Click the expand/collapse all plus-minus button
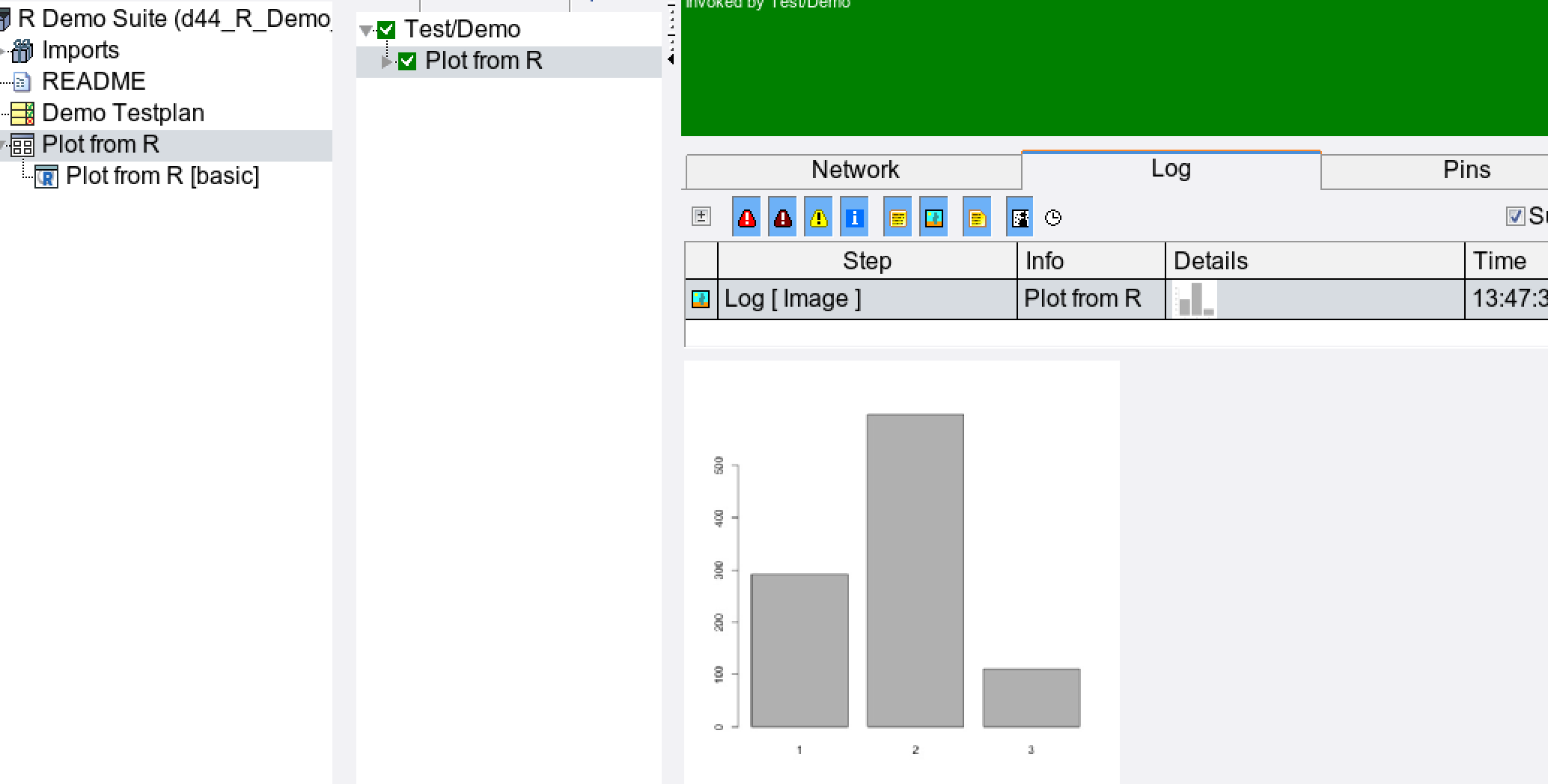The image size is (1548, 784). [x=701, y=216]
